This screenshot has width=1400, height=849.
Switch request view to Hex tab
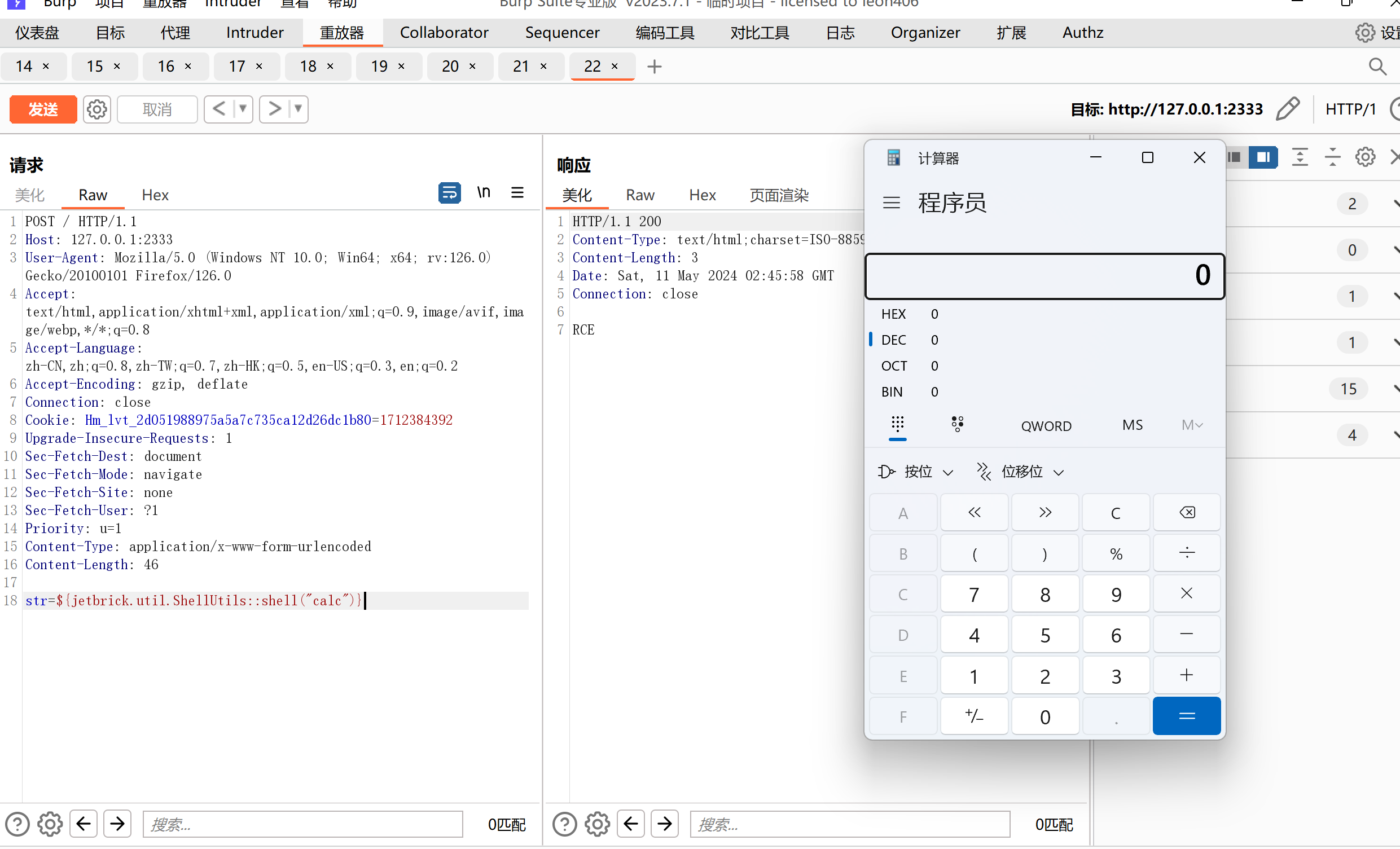(155, 195)
